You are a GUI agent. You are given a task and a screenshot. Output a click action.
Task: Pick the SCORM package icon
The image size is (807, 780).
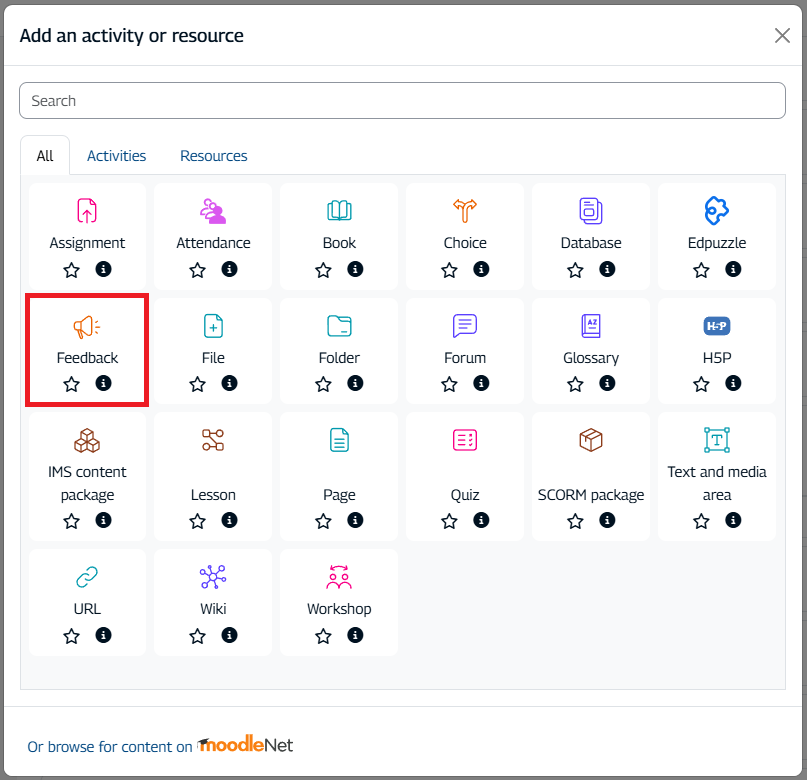[591, 440]
